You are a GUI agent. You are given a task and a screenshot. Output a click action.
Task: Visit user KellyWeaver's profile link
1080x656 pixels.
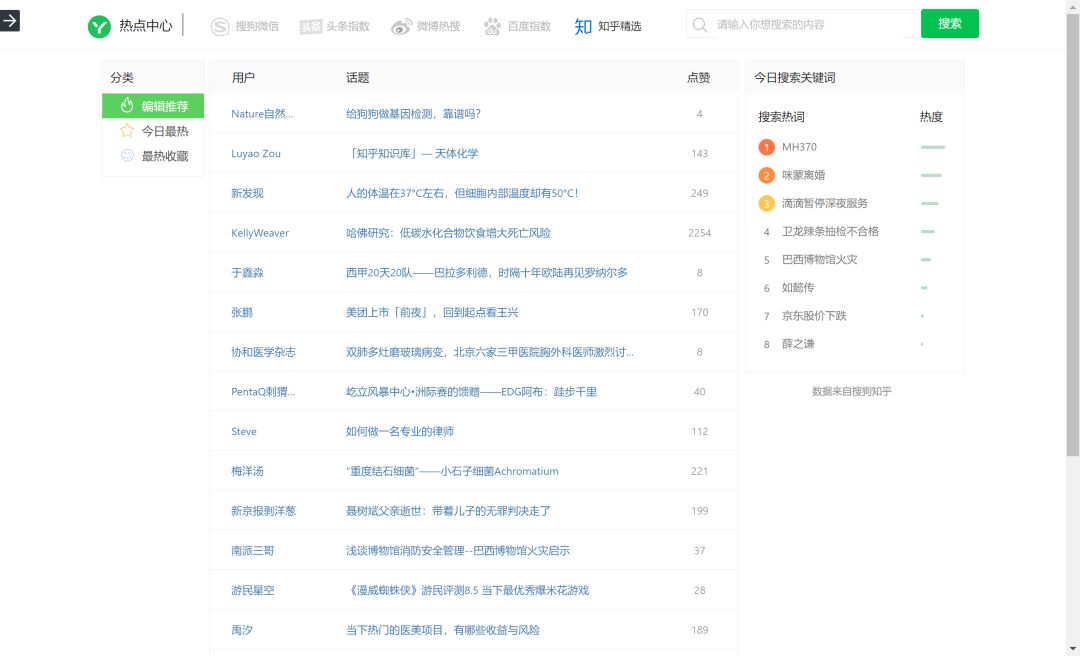tap(259, 233)
